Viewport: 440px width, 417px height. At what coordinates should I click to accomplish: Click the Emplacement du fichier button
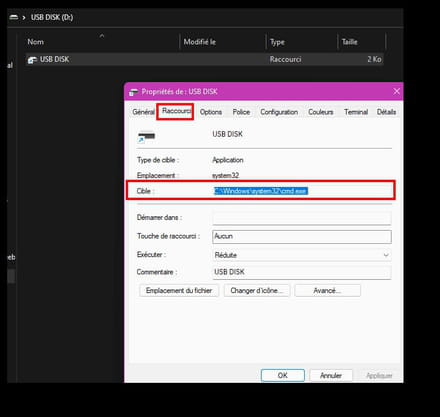pos(179,291)
